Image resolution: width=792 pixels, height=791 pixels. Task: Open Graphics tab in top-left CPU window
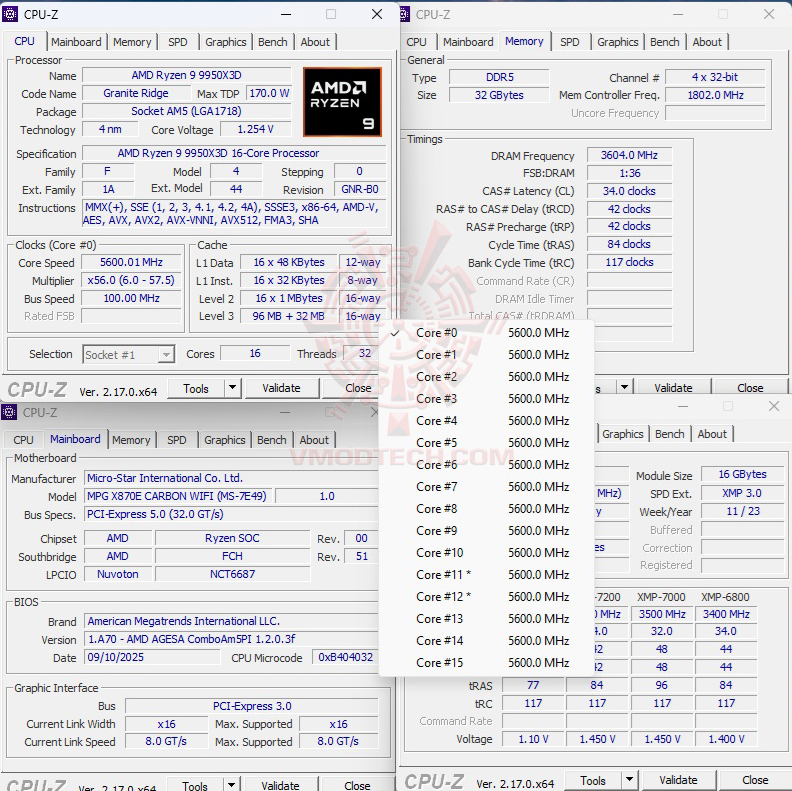225,42
